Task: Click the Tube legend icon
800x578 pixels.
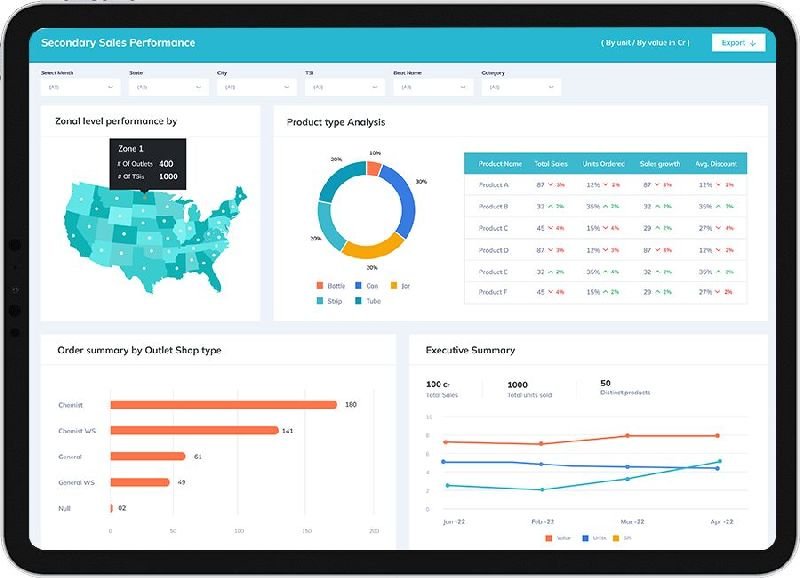Action: click(359, 301)
